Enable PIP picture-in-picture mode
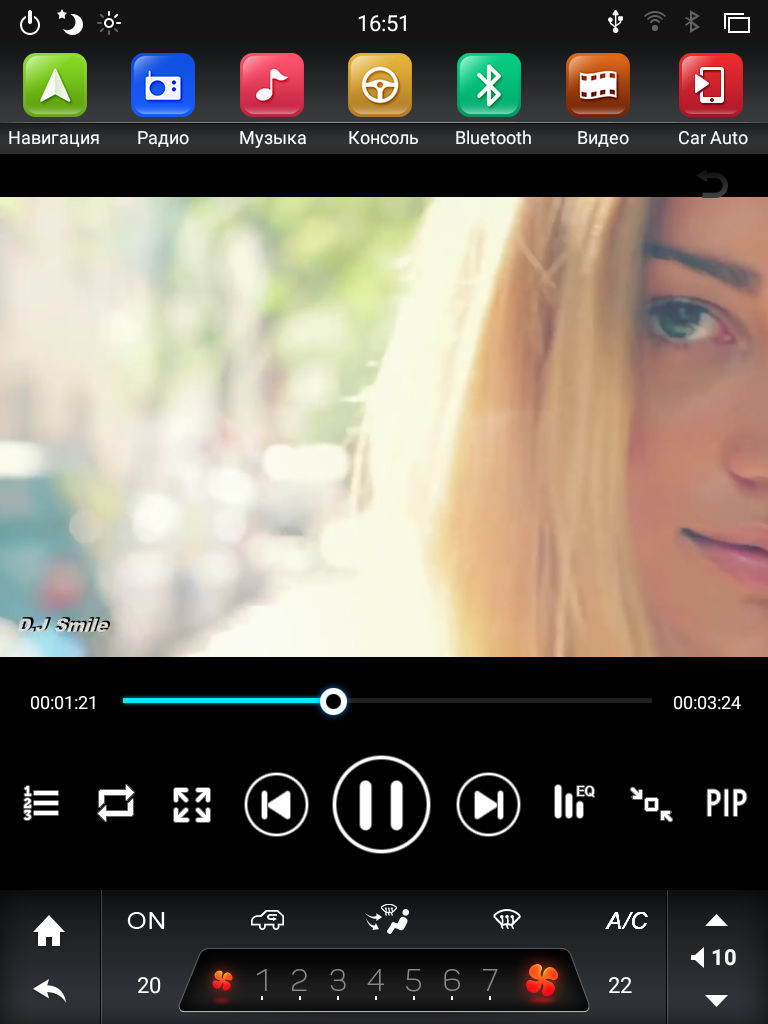 (x=726, y=803)
